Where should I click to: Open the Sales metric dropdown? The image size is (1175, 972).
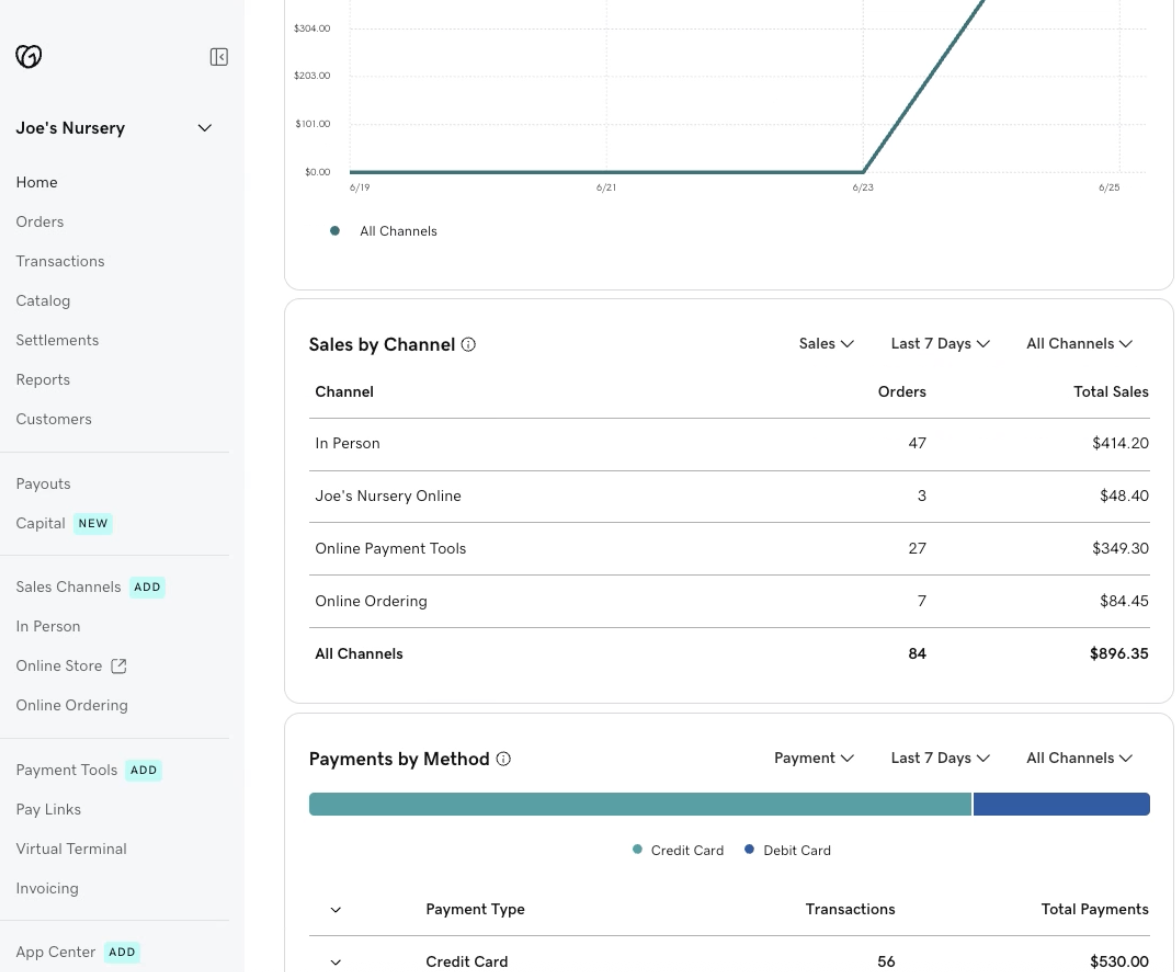point(826,344)
